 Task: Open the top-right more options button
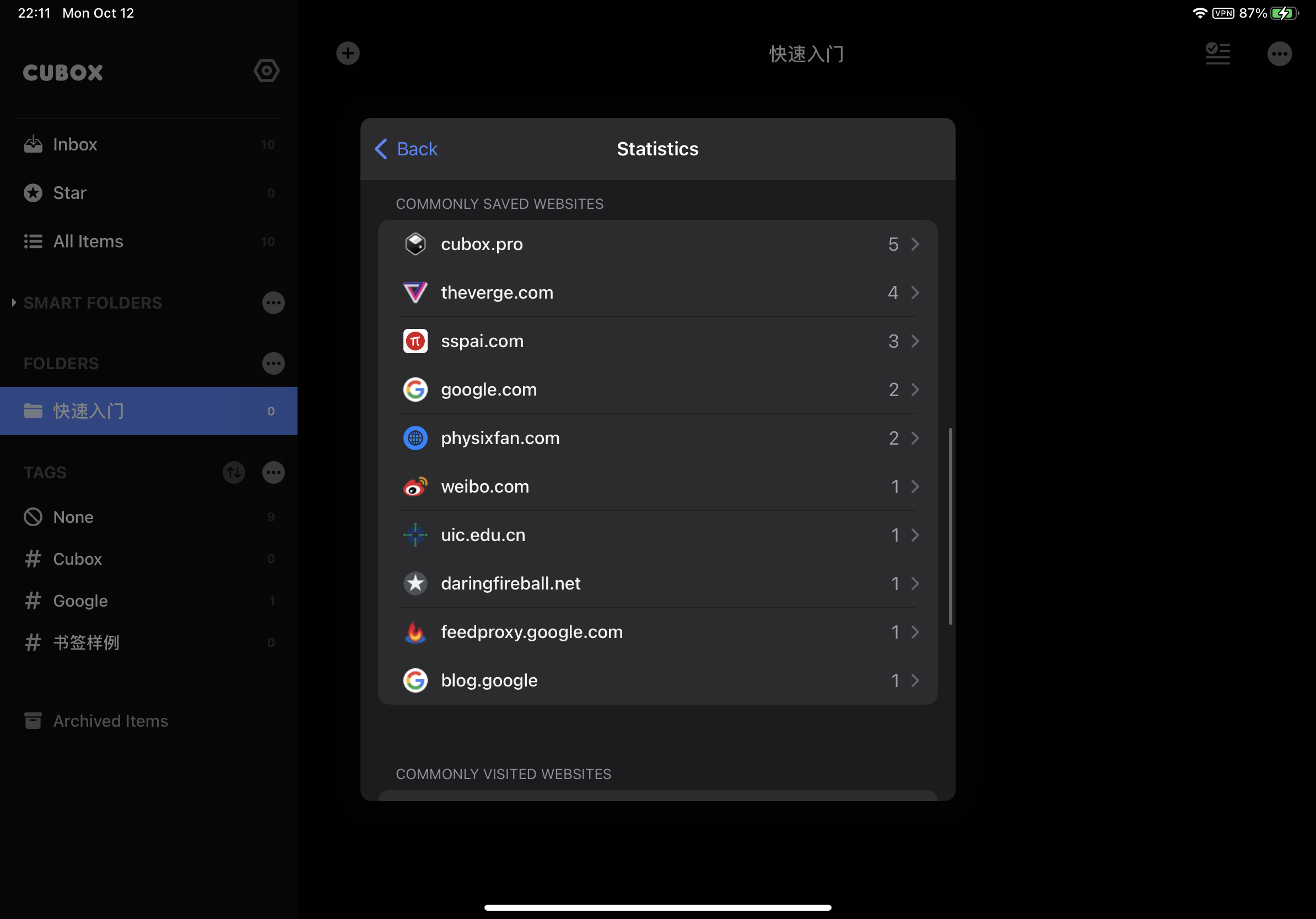1280,54
